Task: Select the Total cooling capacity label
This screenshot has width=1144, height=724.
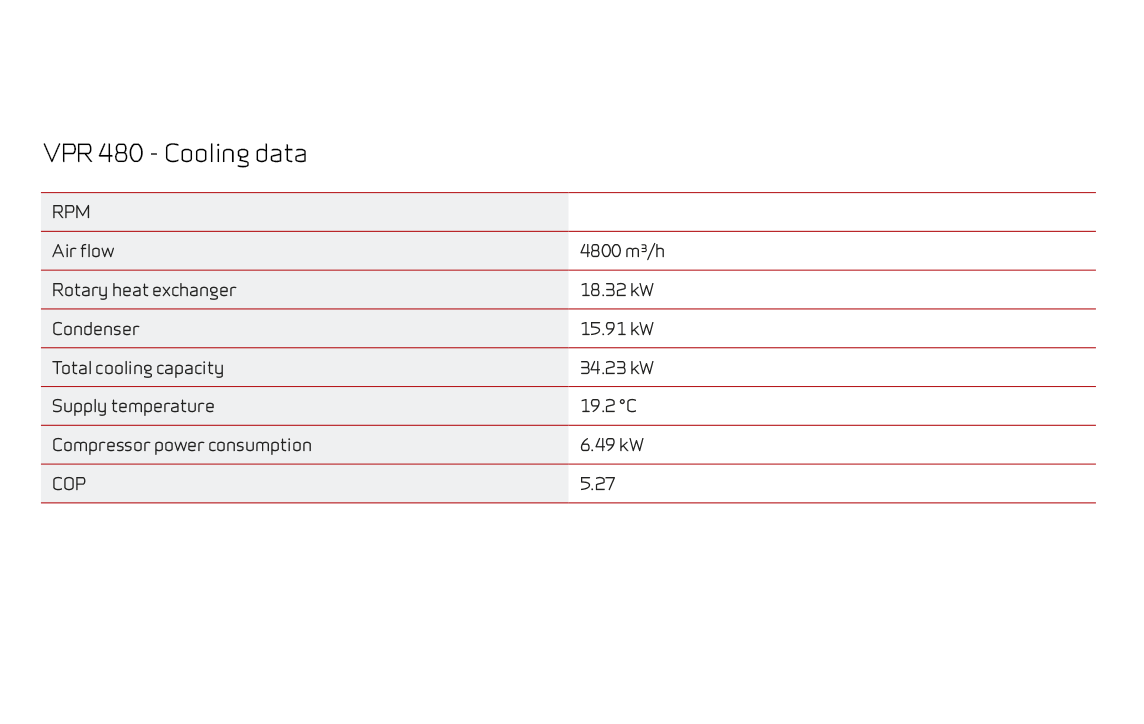Action: tap(138, 368)
